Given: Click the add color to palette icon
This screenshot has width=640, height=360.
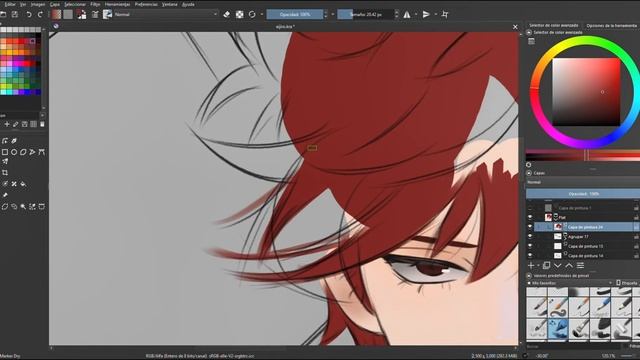Looking at the screenshot, I should click(x=7, y=124).
